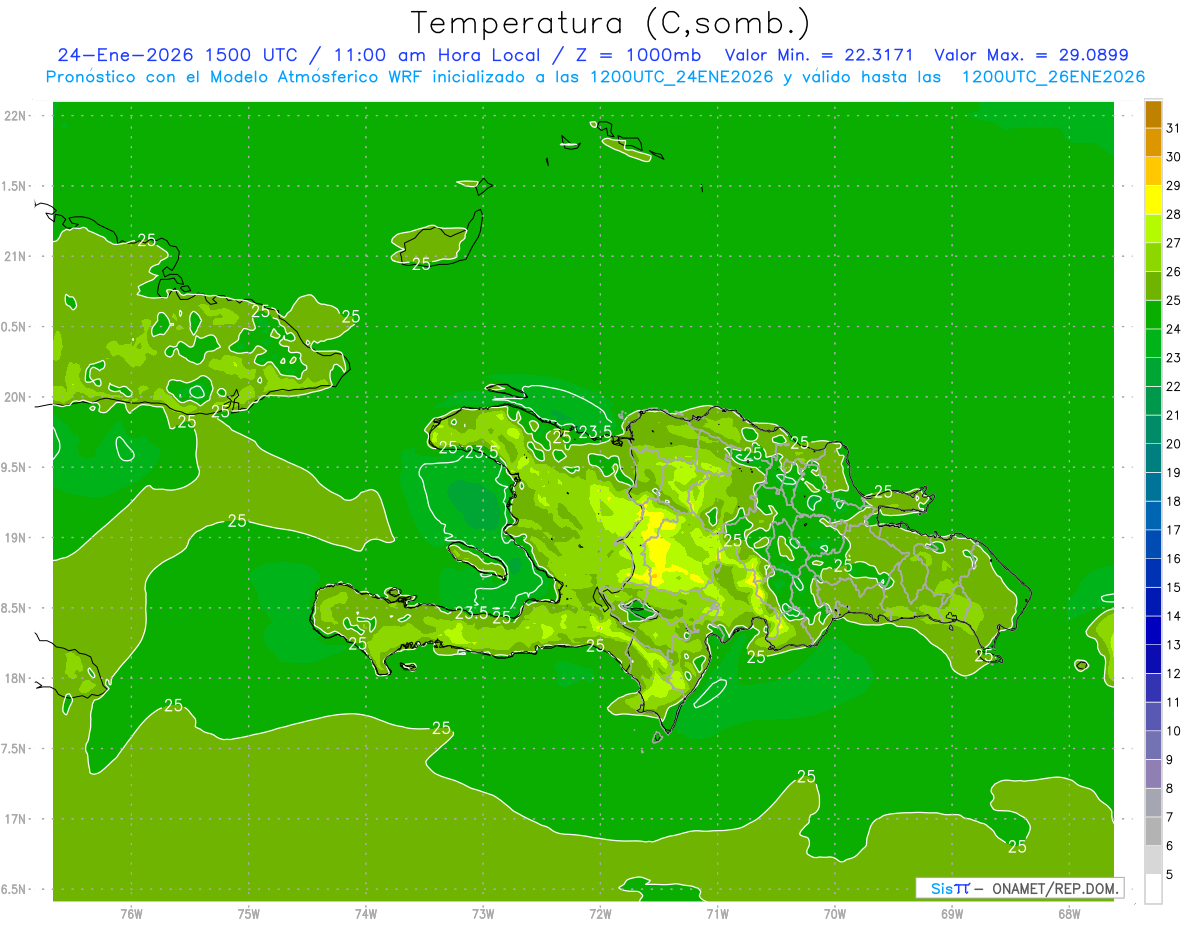Pick the olive-green 25–26 colorbar segment
1200x927 pixels.
(1153, 286)
